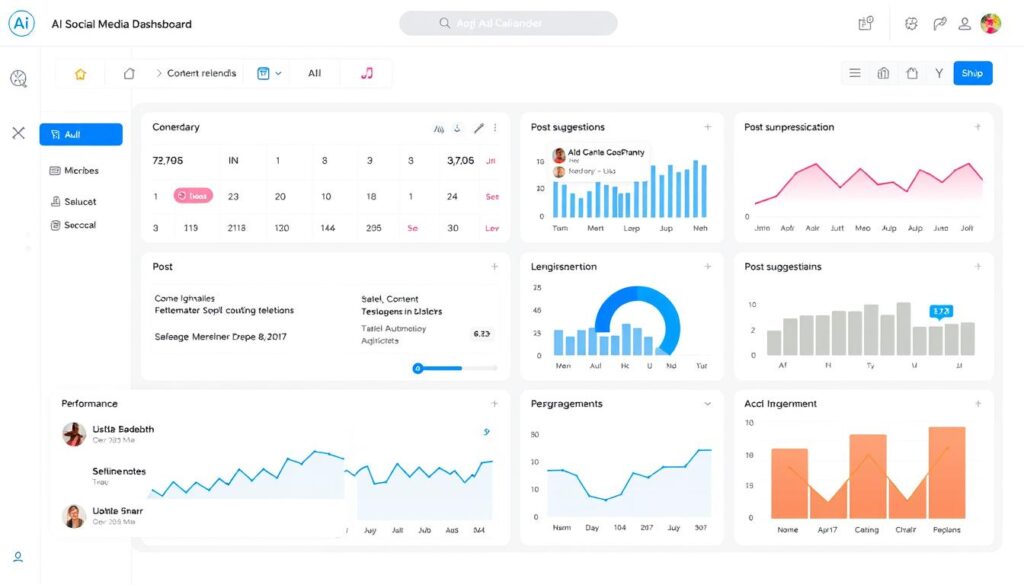Switch to the All tab in toolbar
The height and width of the screenshot is (585, 1024).
click(x=314, y=73)
